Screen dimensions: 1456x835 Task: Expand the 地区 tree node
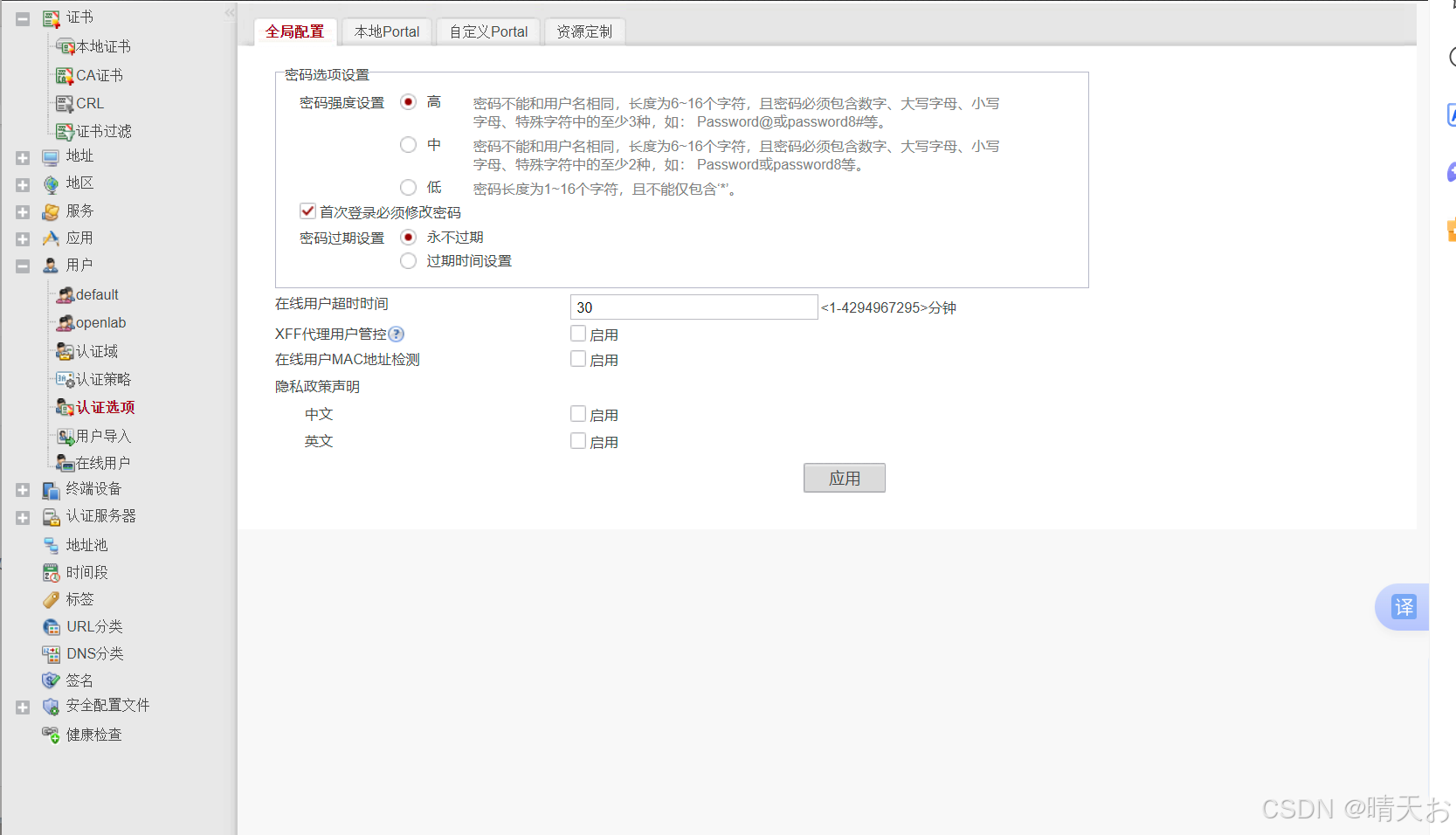coord(23,185)
